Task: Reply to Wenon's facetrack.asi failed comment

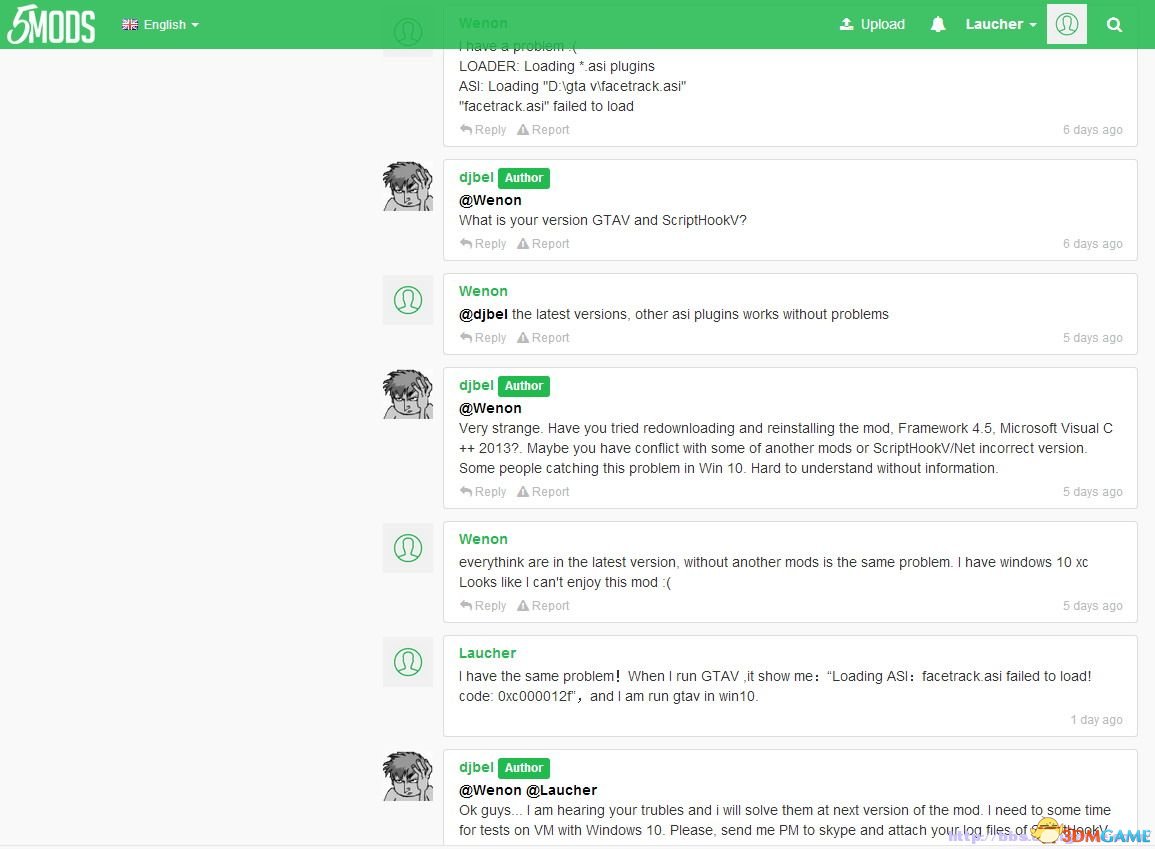Action: pos(483,130)
